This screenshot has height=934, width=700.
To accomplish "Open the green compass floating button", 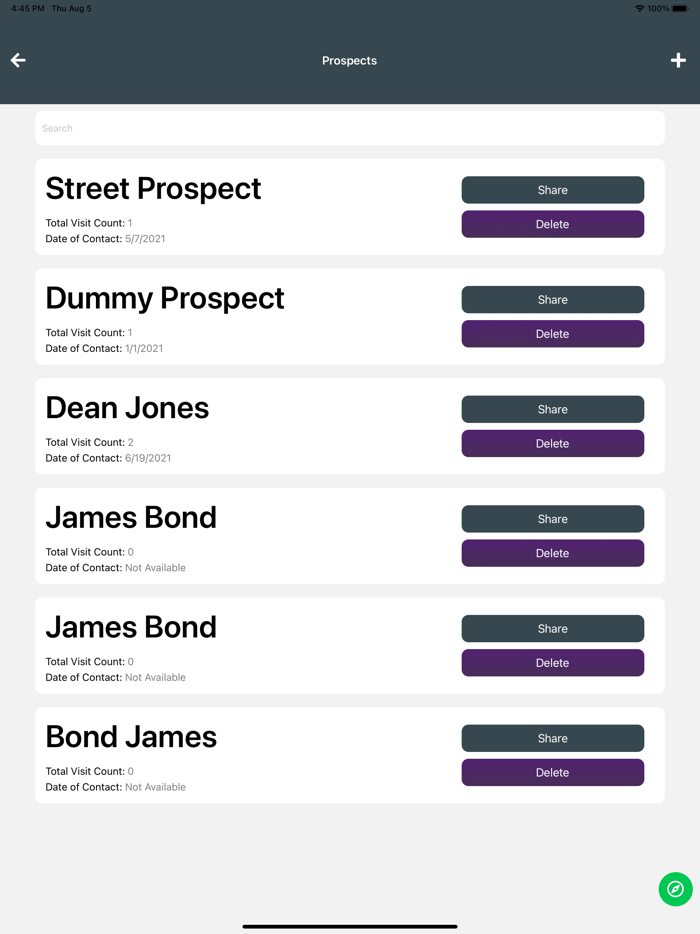I will pos(675,889).
